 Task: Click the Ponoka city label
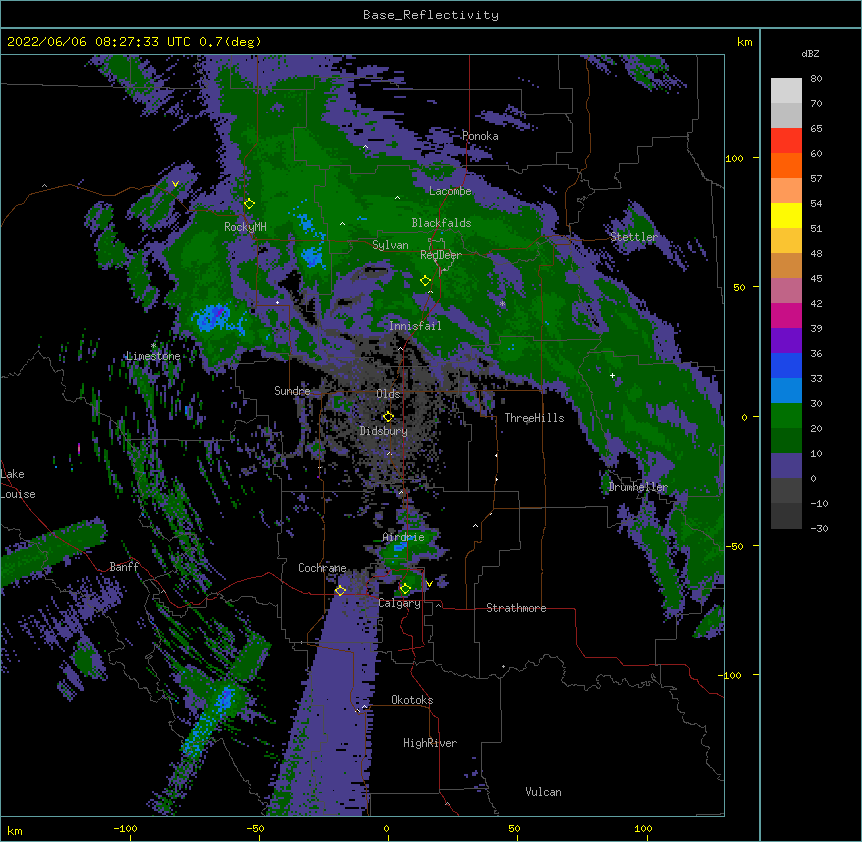480,136
